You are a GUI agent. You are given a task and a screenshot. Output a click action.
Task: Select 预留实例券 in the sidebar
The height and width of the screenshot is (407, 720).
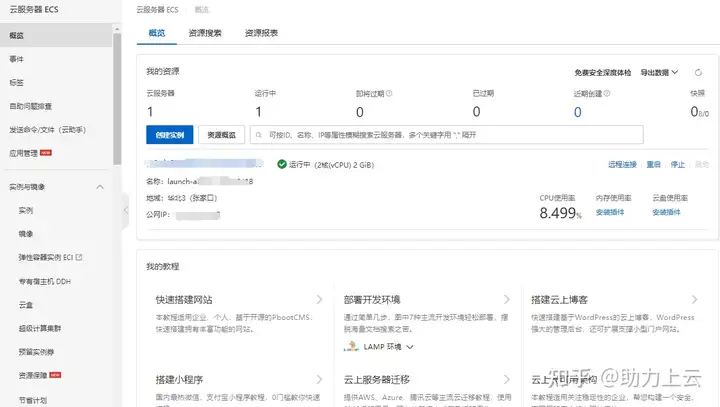pos(36,352)
